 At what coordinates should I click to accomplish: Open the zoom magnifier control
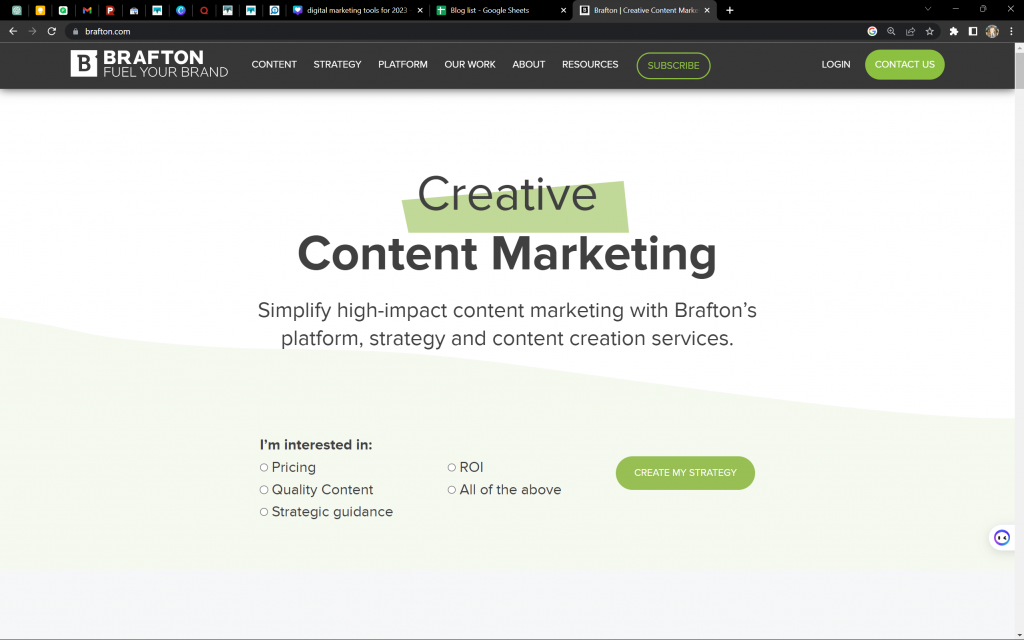[891, 31]
